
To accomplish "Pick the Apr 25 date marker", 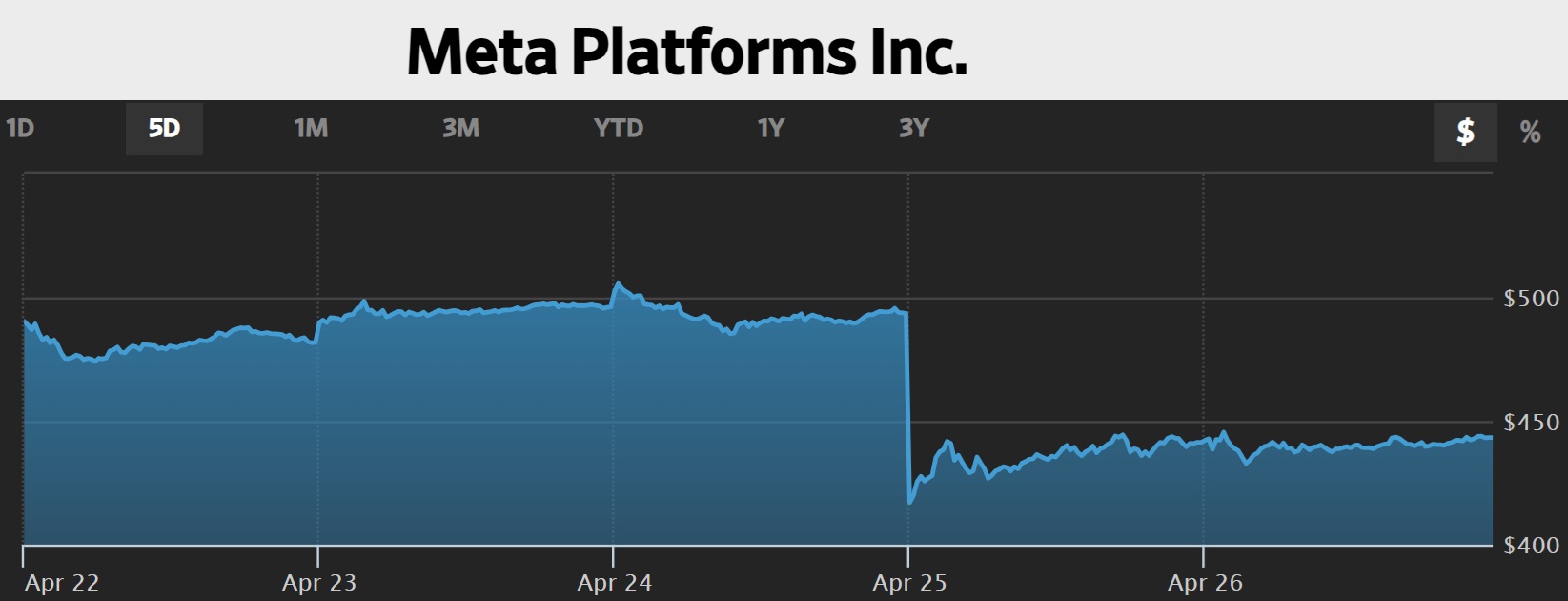I will [x=909, y=582].
